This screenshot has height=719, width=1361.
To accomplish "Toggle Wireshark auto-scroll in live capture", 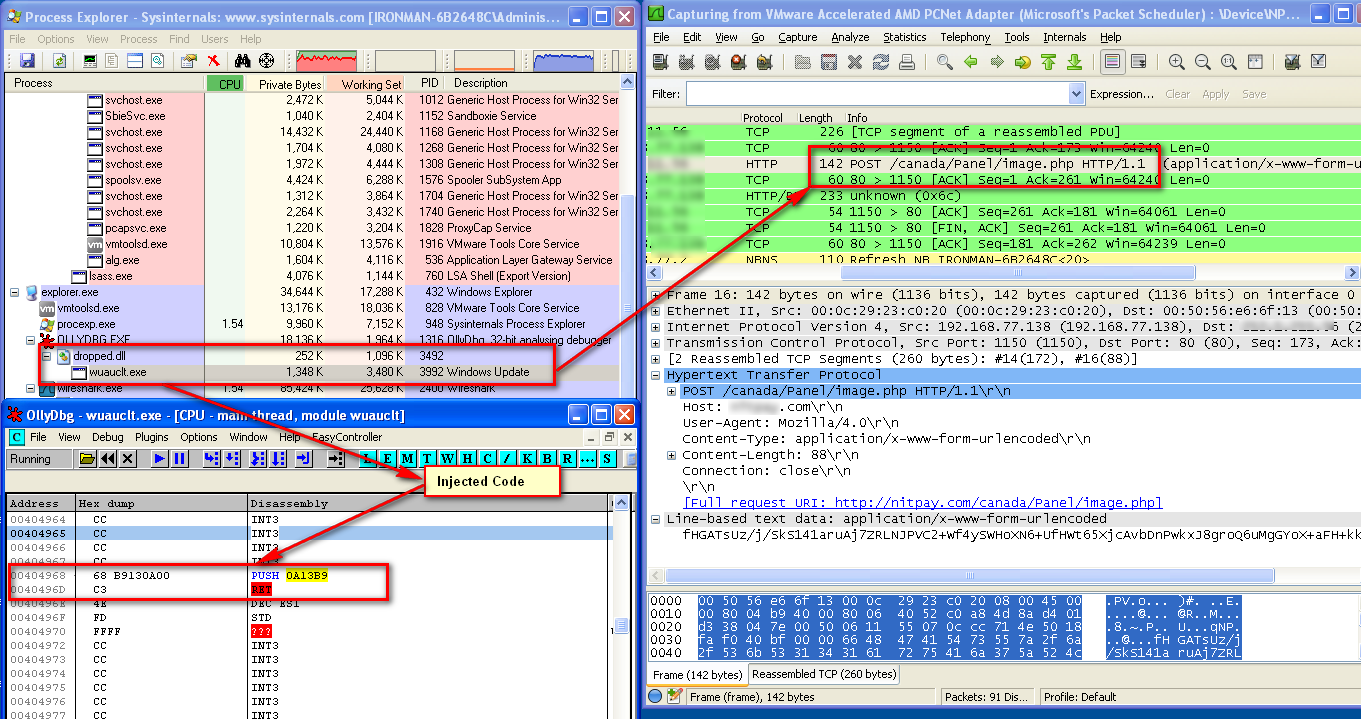I will tap(1138, 62).
